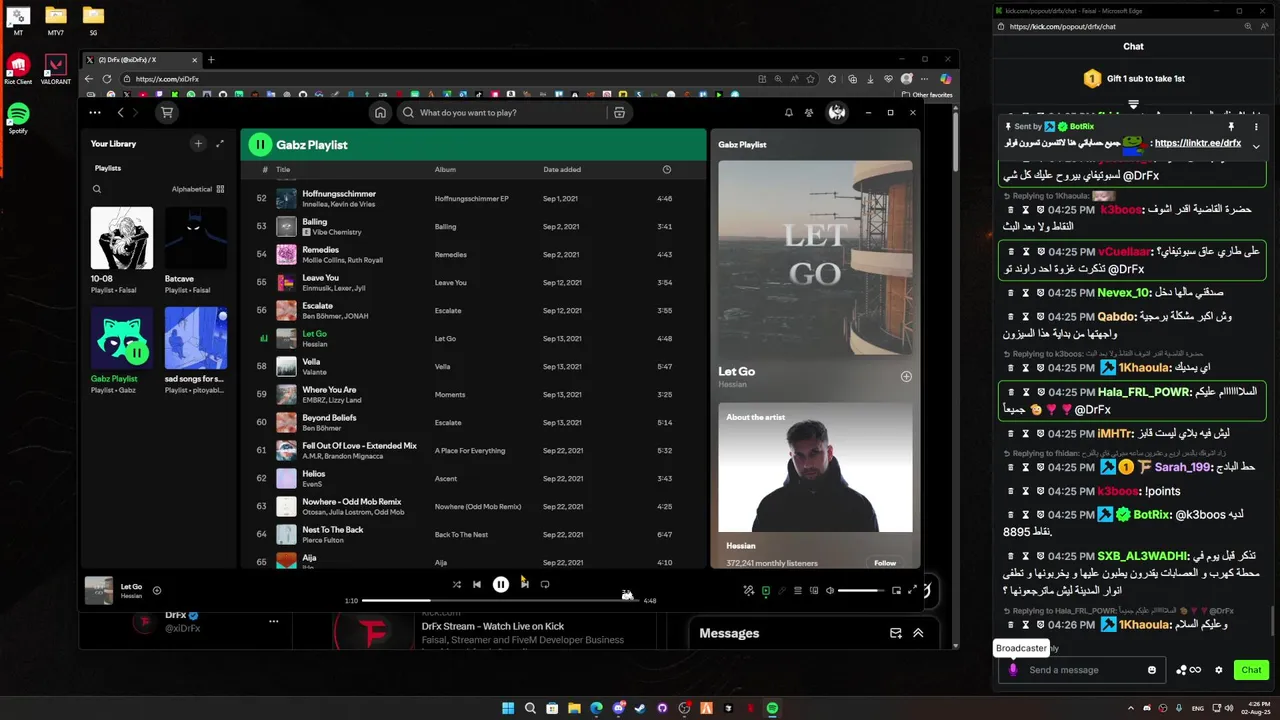Open the Batcave playlist

pos(196,251)
